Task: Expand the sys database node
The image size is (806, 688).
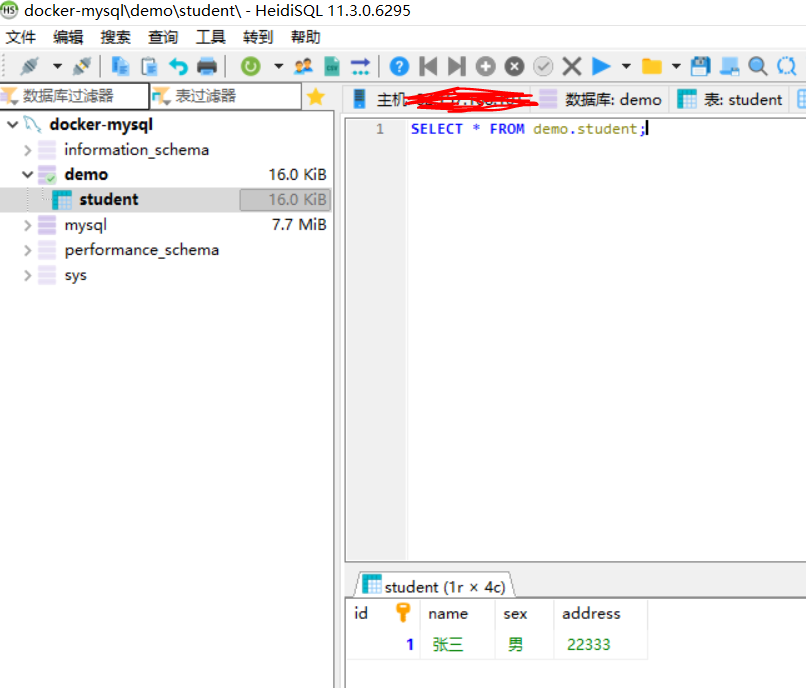Action: pyautogui.click(x=28, y=275)
